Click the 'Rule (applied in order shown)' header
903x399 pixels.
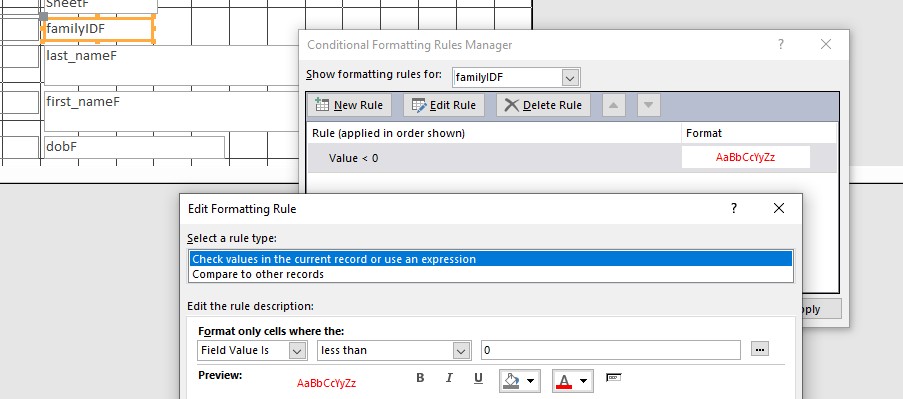(388, 133)
